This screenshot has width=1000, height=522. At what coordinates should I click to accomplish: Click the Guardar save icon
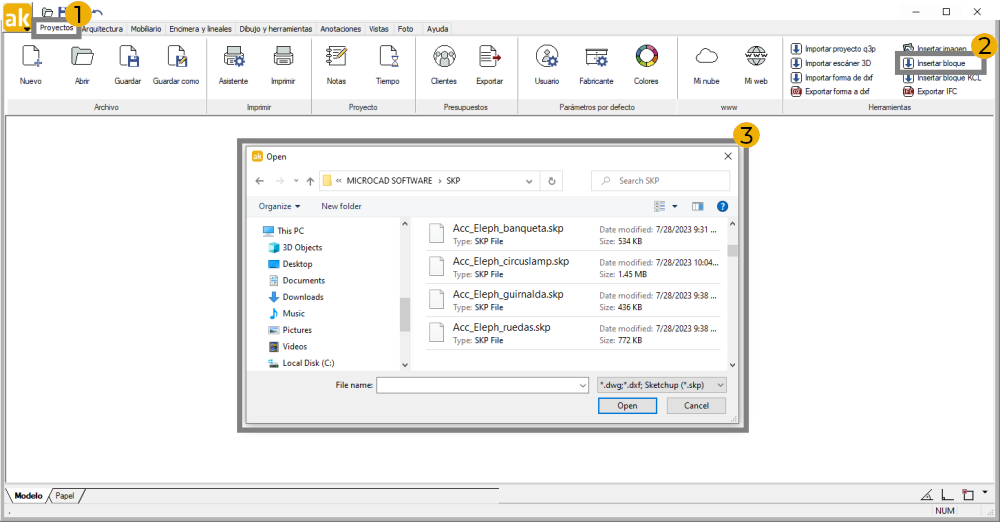[x=128, y=57]
